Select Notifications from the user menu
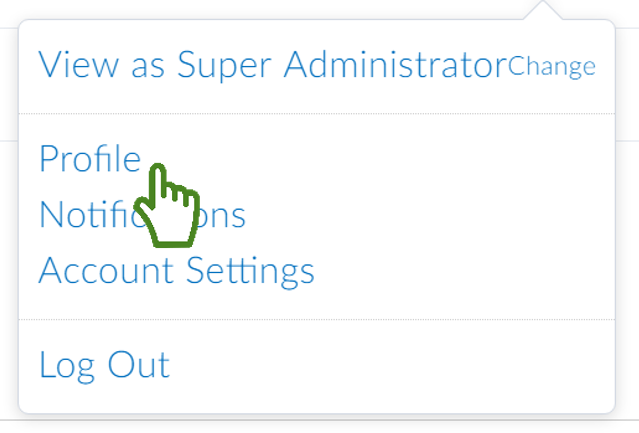Viewport: 639px width, 433px height. coord(141,215)
